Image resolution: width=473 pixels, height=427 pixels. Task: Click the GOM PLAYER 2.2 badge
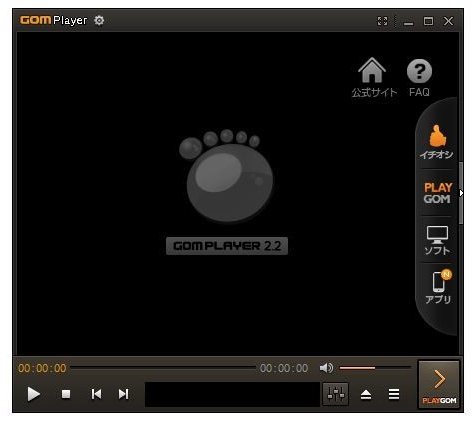(x=227, y=246)
